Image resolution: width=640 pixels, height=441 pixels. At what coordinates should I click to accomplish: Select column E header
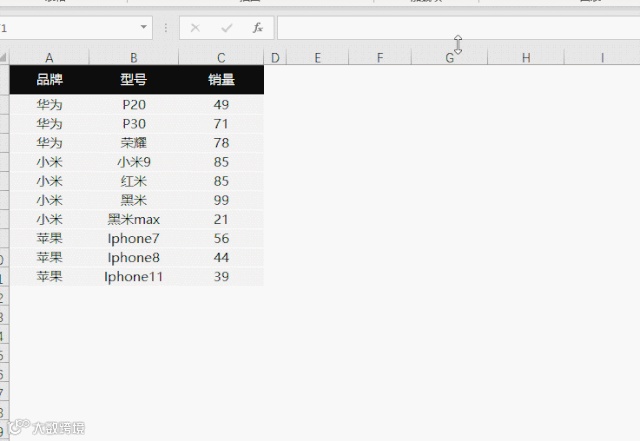click(318, 58)
